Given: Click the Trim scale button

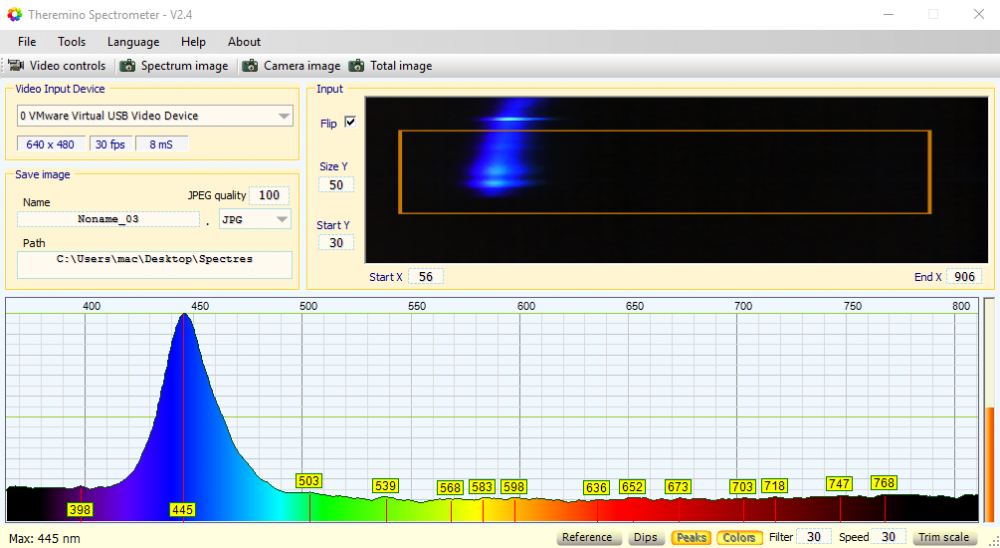Looking at the screenshot, I should click(944, 537).
